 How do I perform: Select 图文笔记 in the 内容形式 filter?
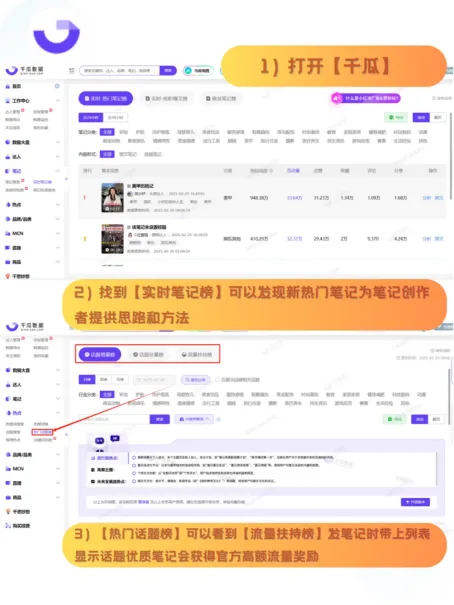pyautogui.click(x=128, y=154)
